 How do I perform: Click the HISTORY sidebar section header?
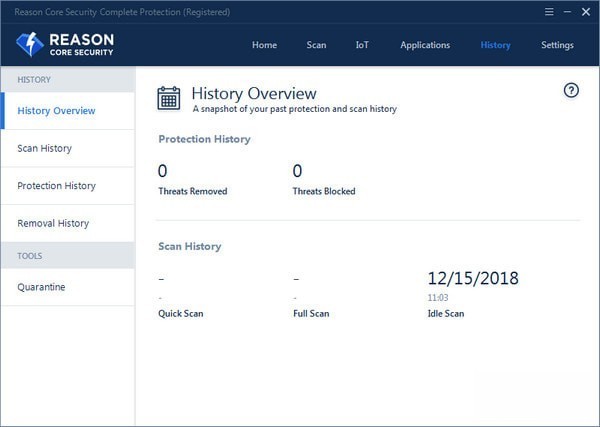(34, 80)
